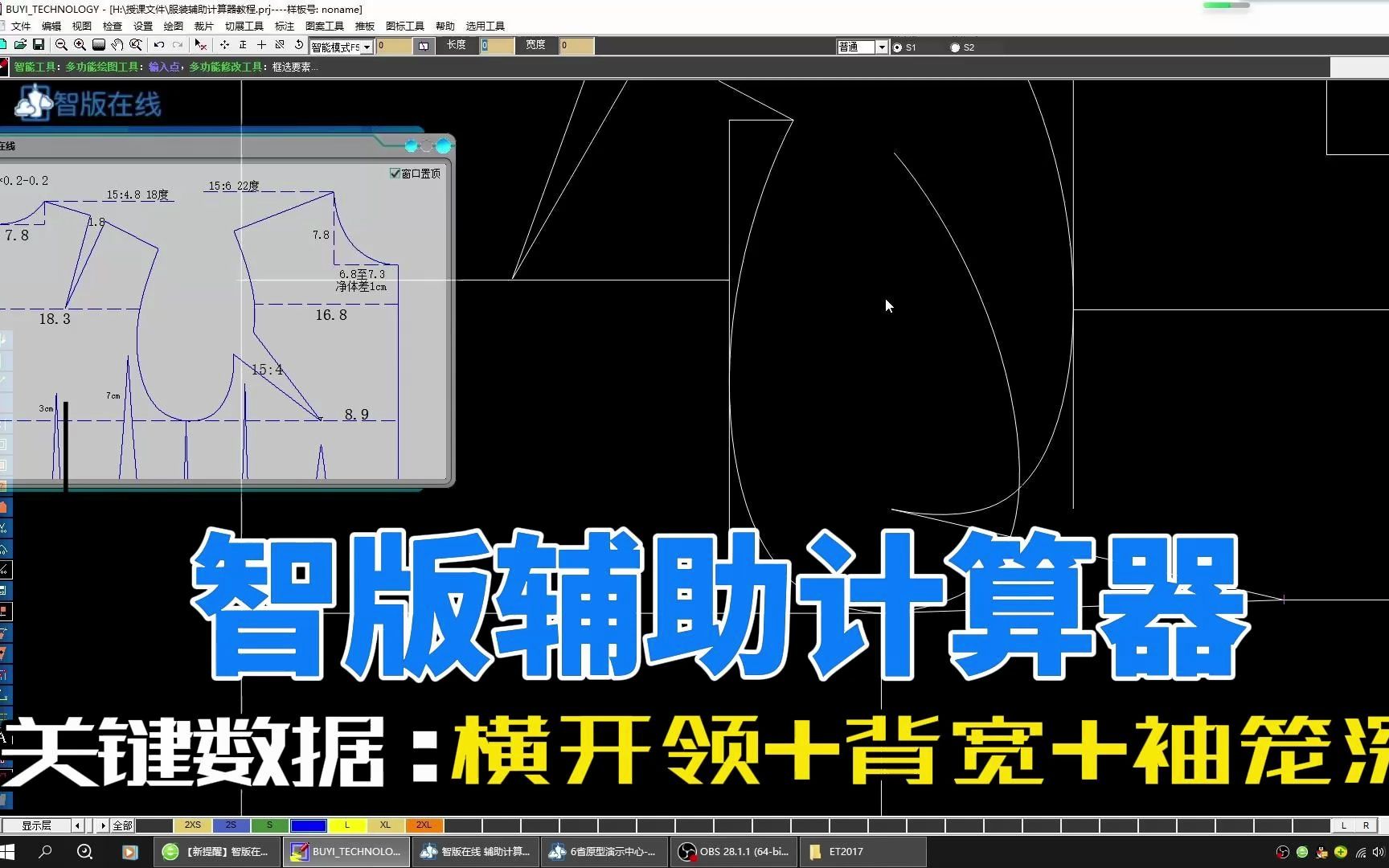The width and height of the screenshot is (1389, 868).
Task: Select the XL size swatch
Action: [x=386, y=825]
